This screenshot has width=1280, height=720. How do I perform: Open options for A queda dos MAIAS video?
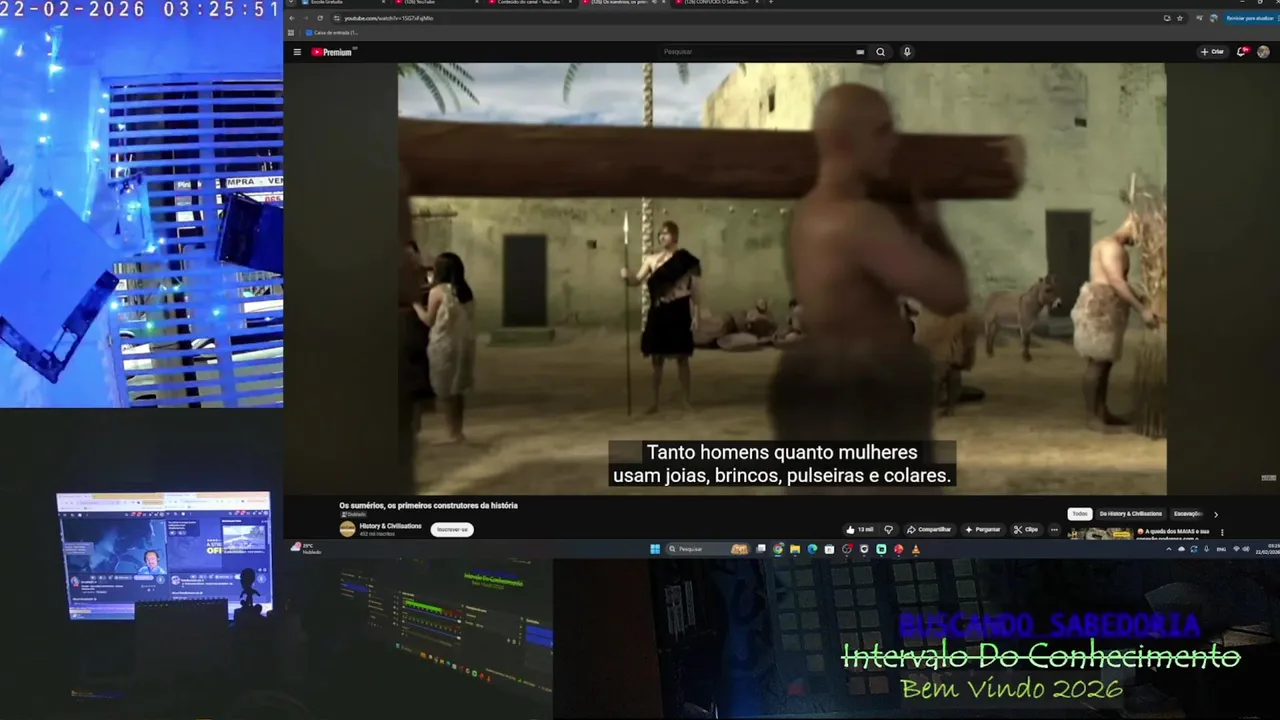click(x=1222, y=532)
